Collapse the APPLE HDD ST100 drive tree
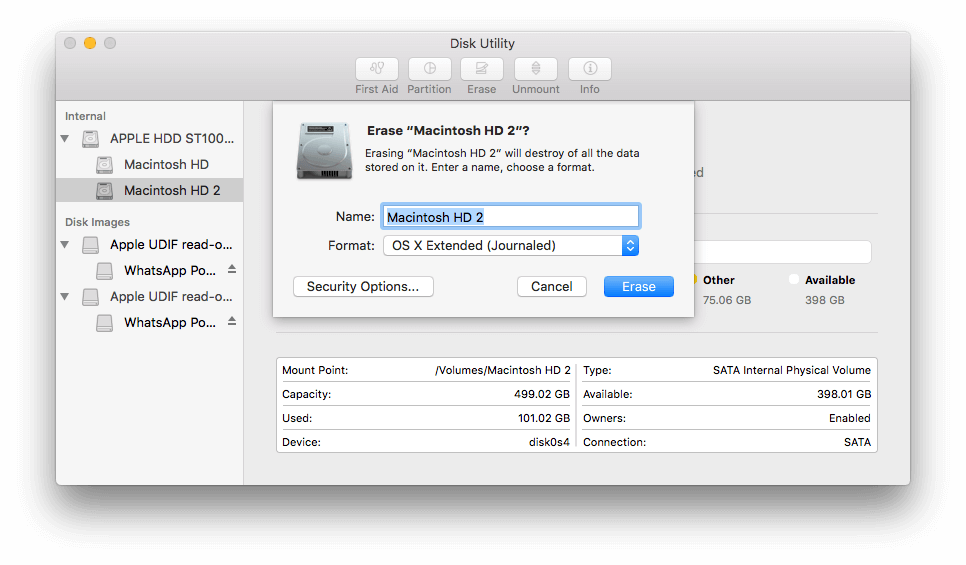Image resolution: width=966 pixels, height=565 pixels. click(66, 139)
